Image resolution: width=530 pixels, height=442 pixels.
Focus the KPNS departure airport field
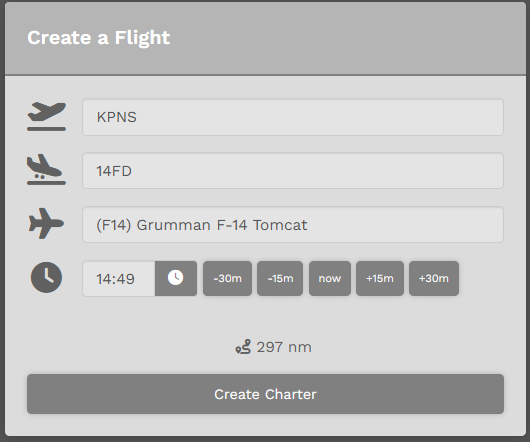point(293,117)
